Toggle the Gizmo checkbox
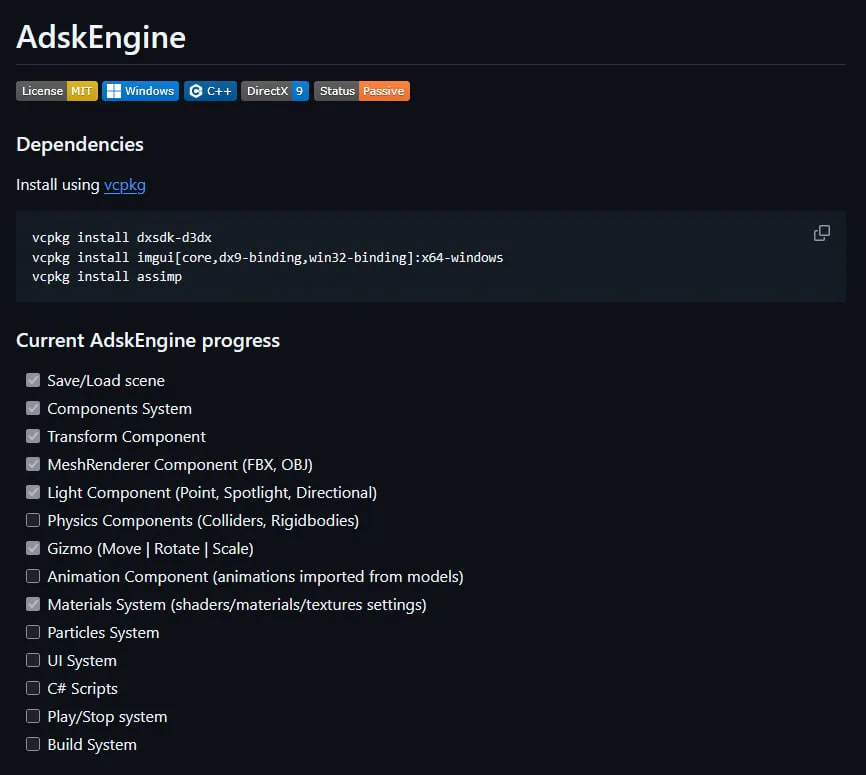The image size is (866, 775). (x=33, y=548)
